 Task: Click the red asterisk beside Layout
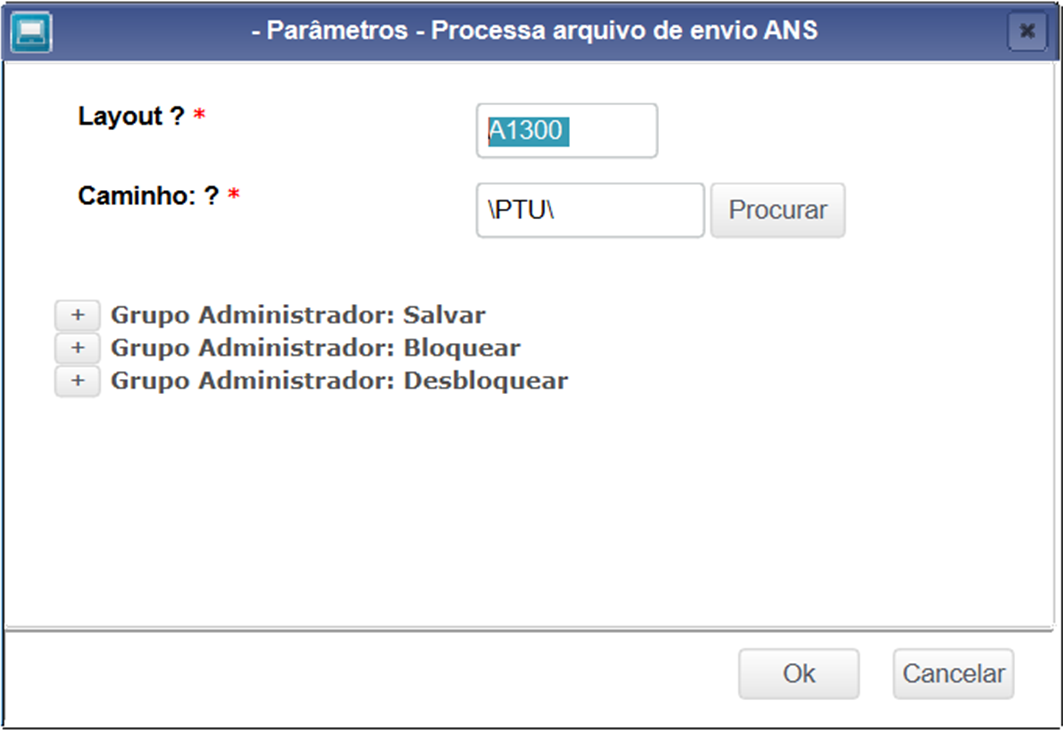pos(199,117)
